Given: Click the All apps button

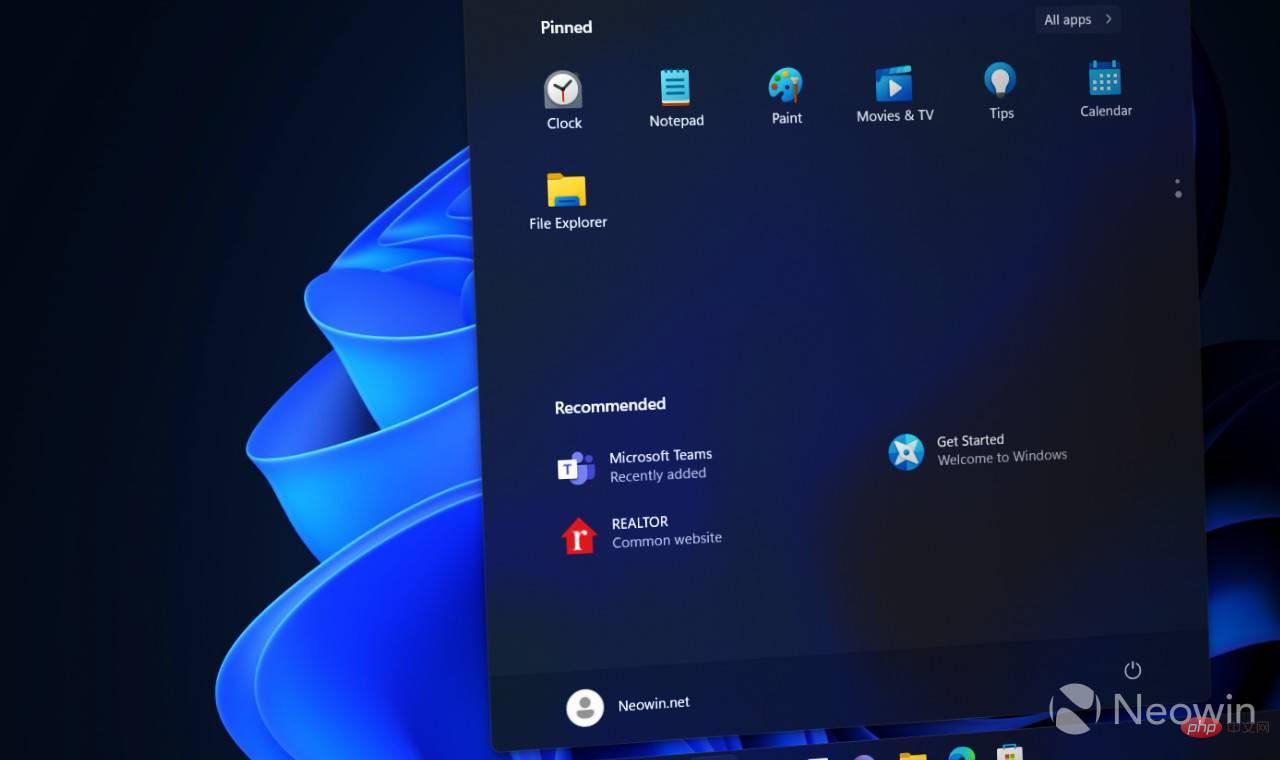Looking at the screenshot, I should (1078, 19).
